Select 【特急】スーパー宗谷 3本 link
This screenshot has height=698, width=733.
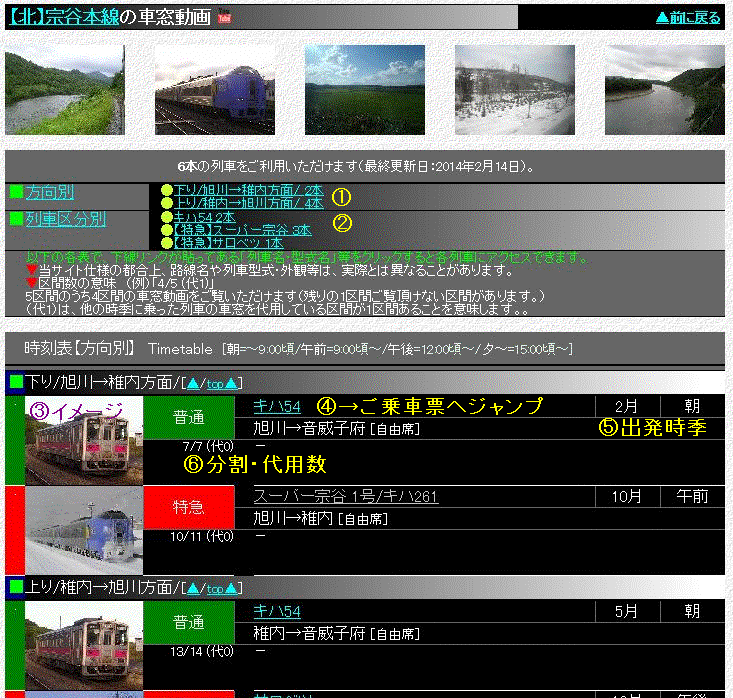pos(243,230)
